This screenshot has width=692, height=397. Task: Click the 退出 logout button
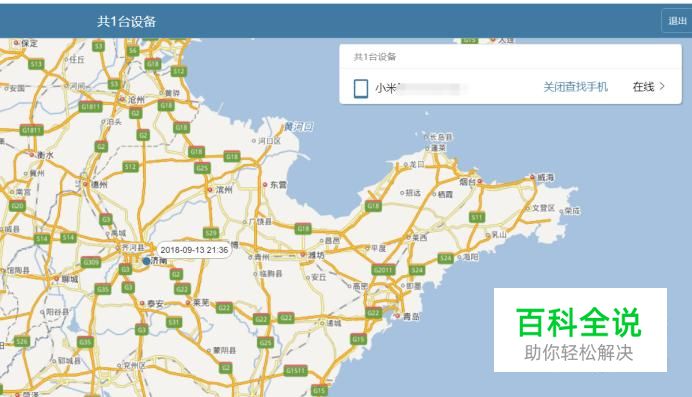pos(677,21)
